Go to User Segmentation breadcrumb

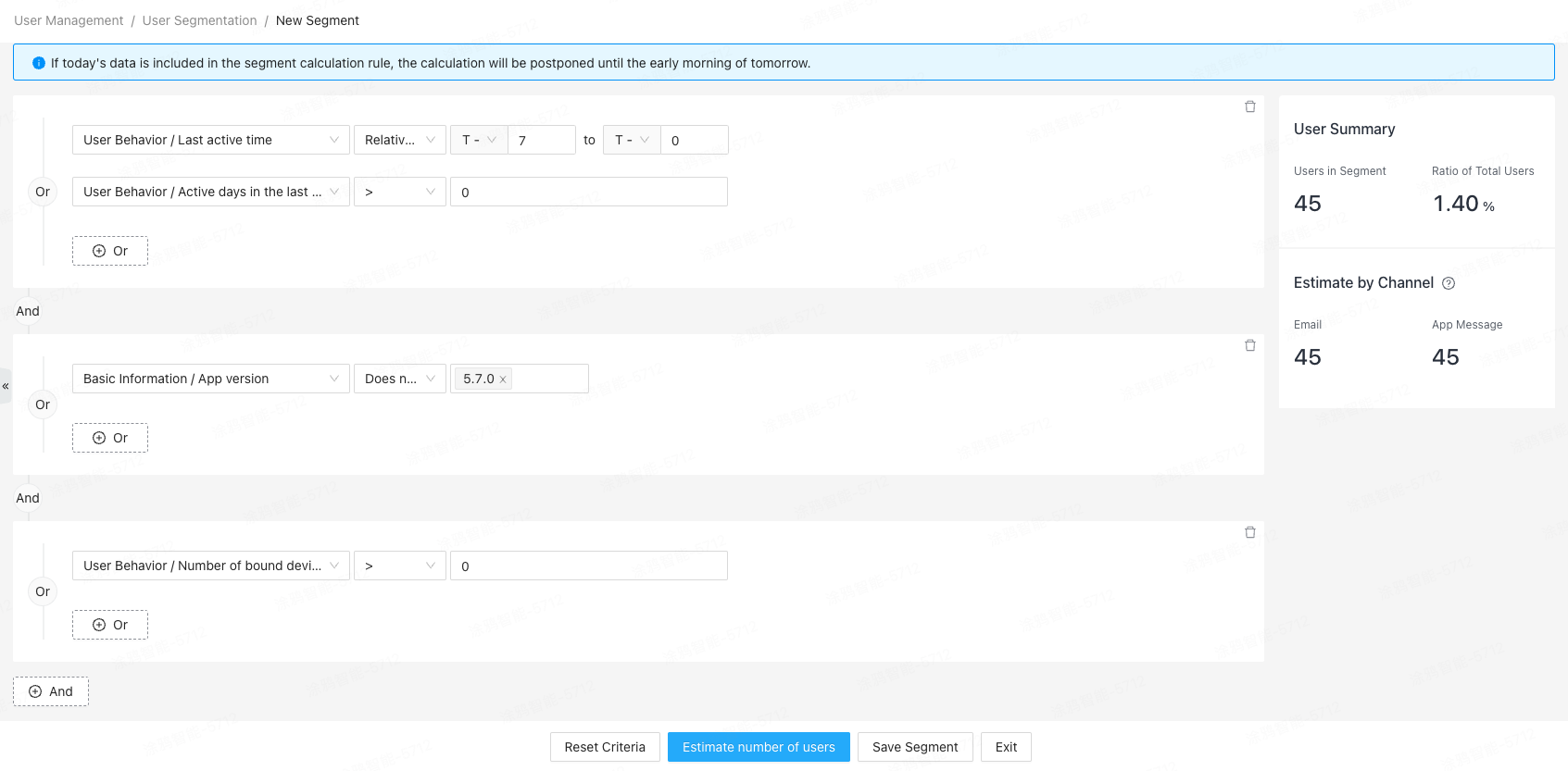pos(200,20)
